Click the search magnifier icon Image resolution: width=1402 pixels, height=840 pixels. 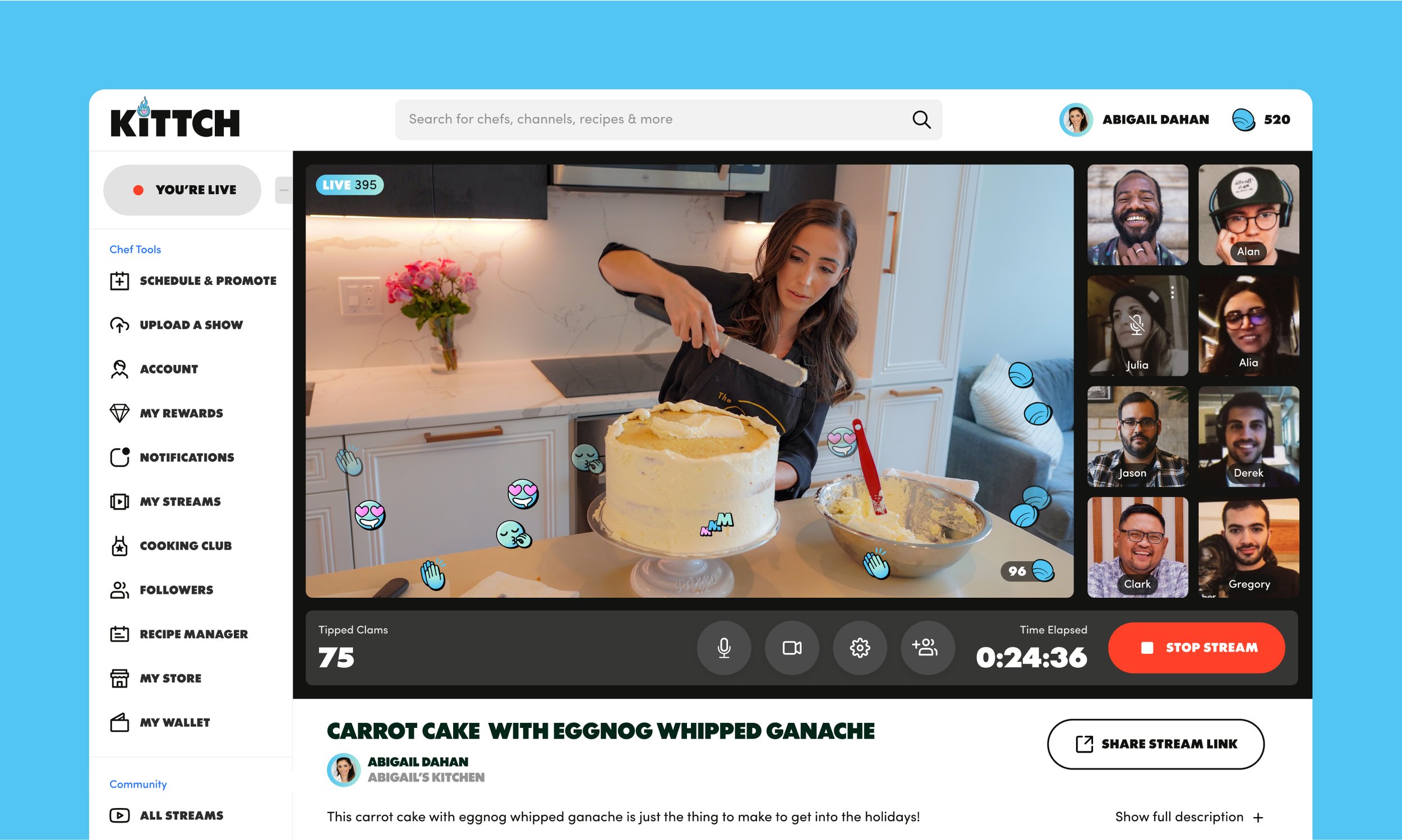921,119
